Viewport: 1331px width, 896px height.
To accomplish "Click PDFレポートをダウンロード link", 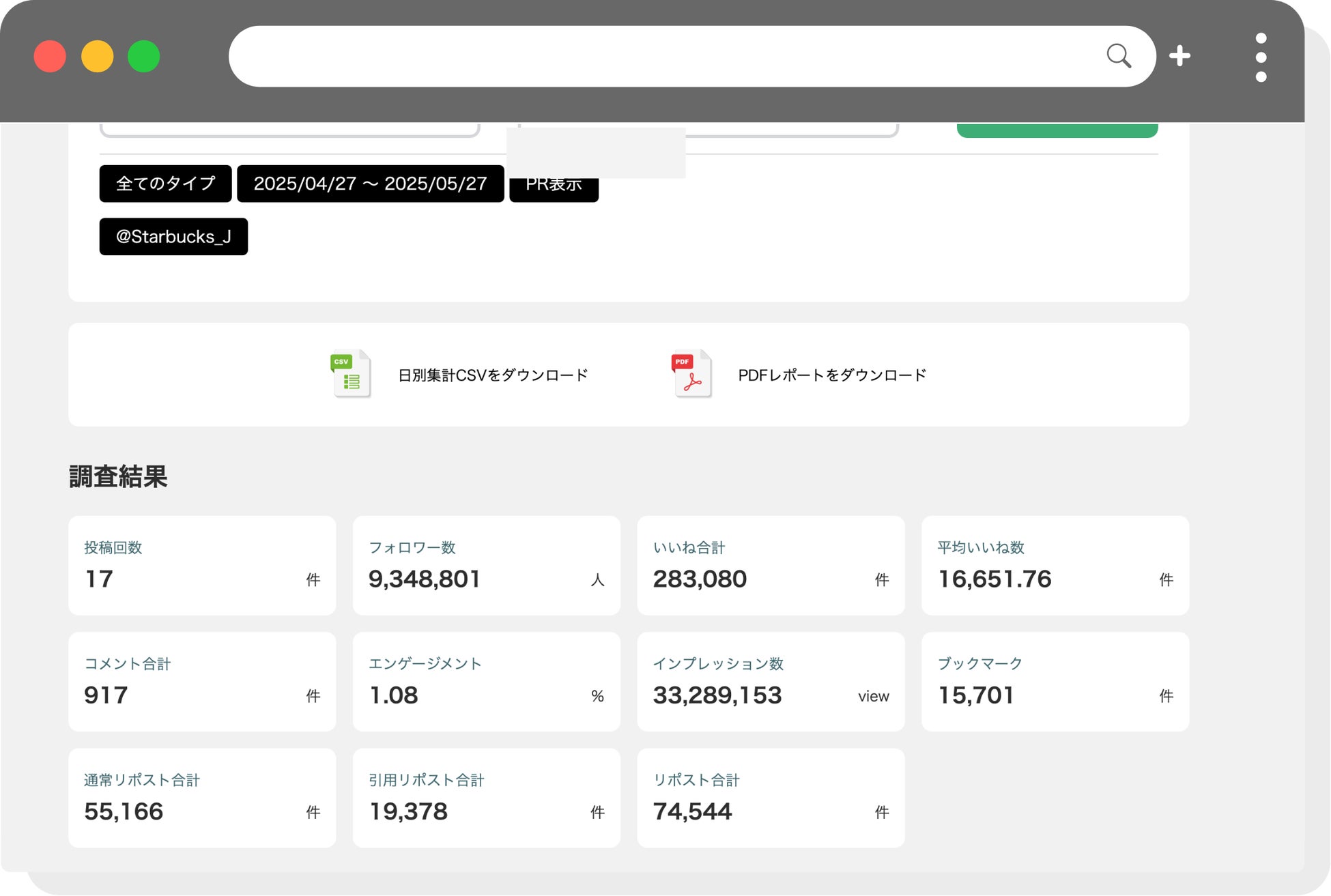I will click(x=831, y=375).
